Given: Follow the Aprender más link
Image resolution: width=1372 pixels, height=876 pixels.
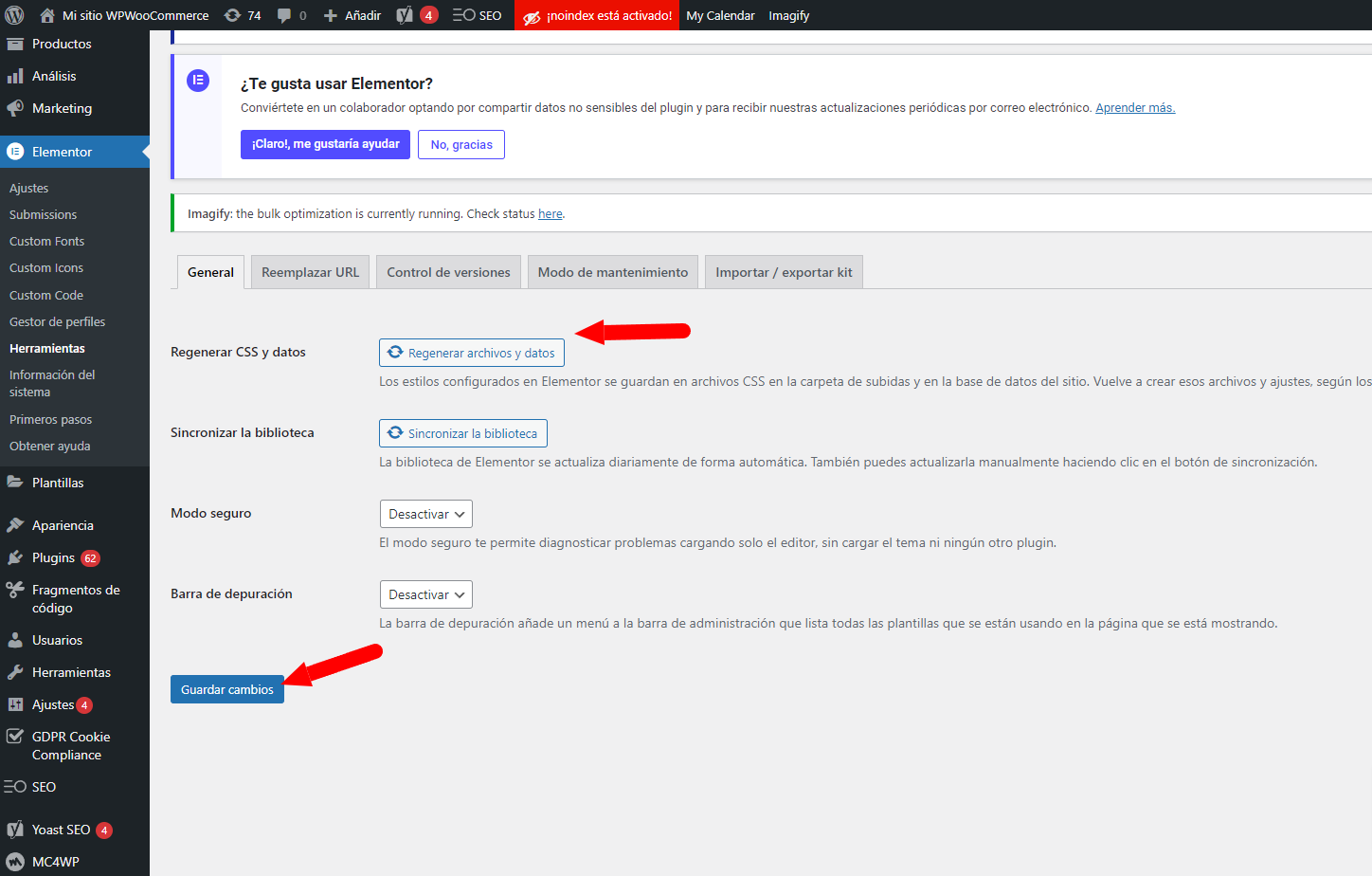Looking at the screenshot, I should (1135, 108).
